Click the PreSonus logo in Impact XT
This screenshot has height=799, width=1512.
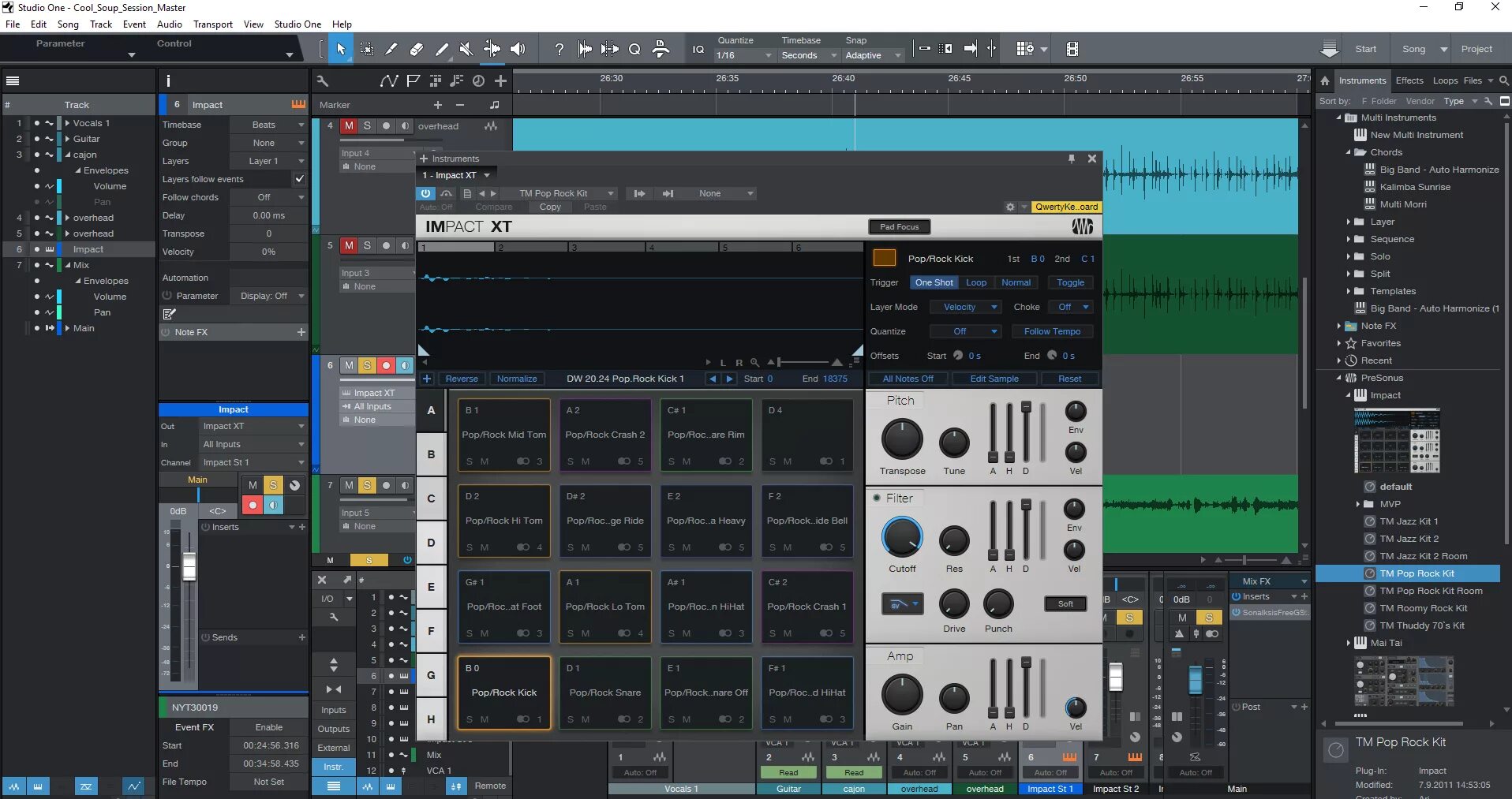[1083, 226]
